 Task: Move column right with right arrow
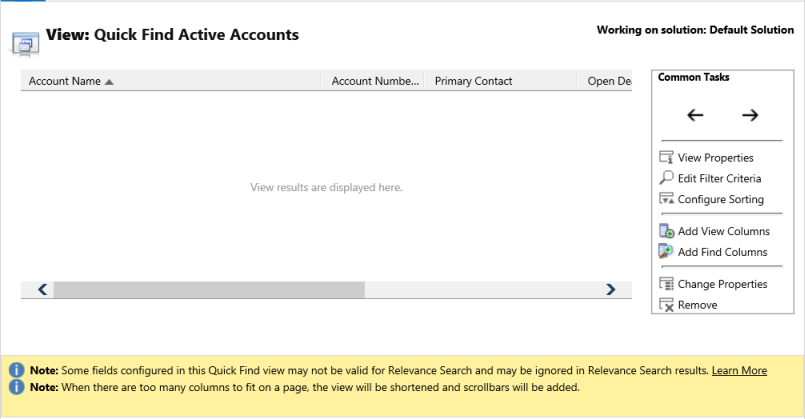750,115
